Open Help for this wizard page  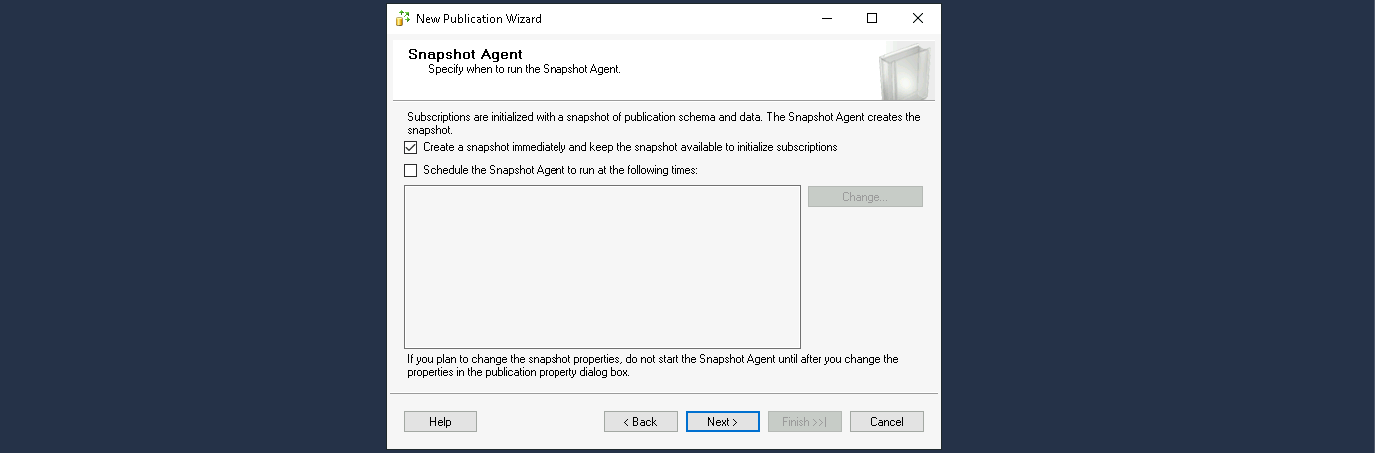point(440,422)
